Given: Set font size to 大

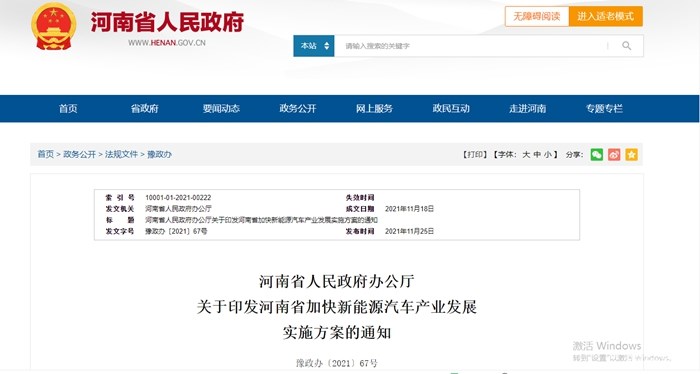Looking at the screenshot, I should [x=526, y=154].
